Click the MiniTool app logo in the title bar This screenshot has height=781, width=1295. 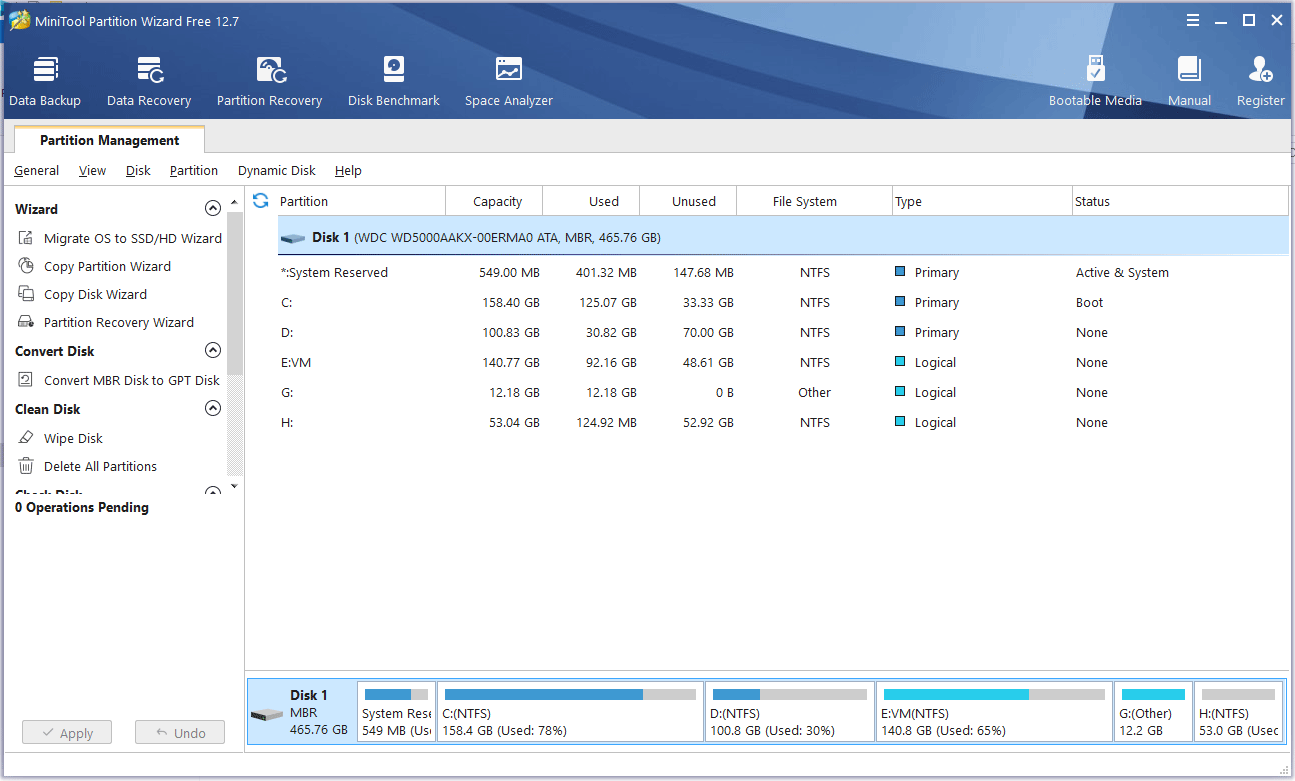20,21
